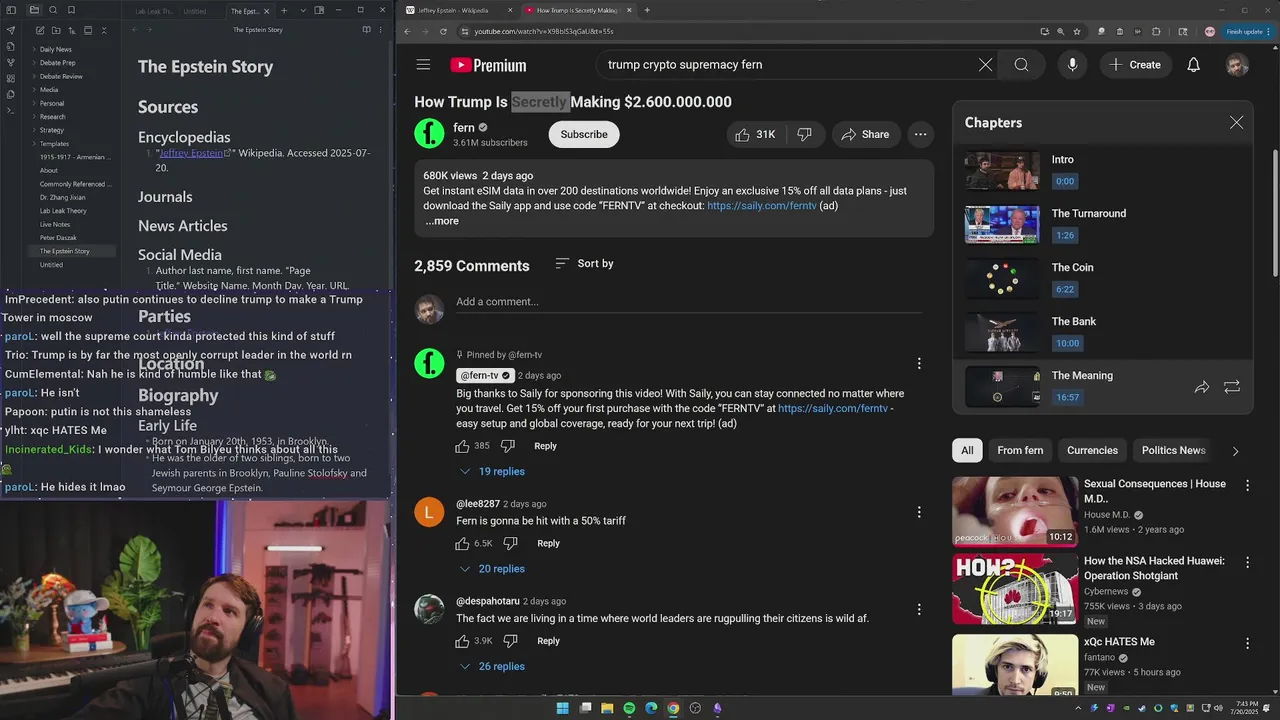This screenshot has width=1280, height=720.
Task: Bookmark page star in Chrome address bar
Action: (1077, 31)
